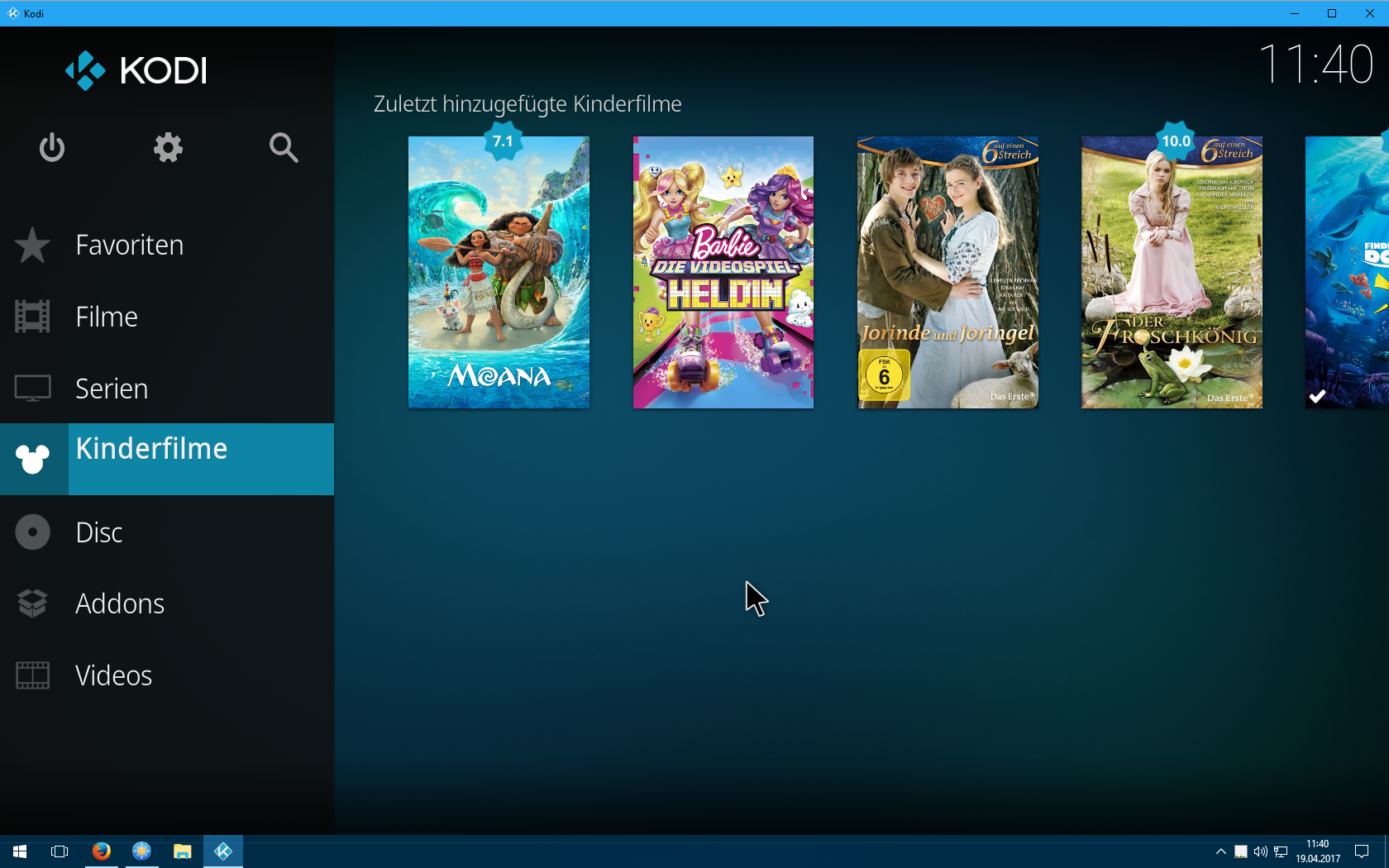Click the Kinderfilme mouse-ears icon
Screen dimensions: 1389x868
33,459
